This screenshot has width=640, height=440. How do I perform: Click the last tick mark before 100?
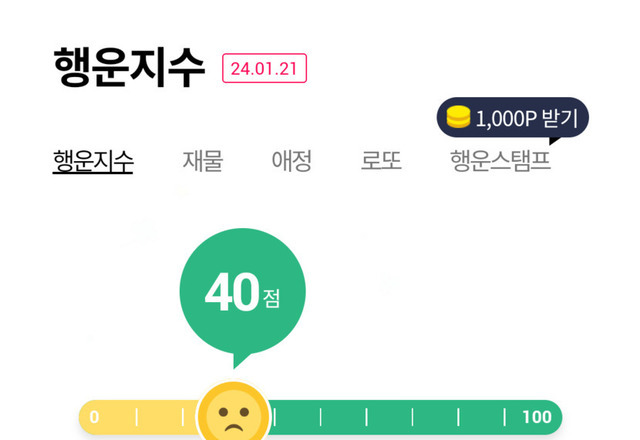[505, 417]
